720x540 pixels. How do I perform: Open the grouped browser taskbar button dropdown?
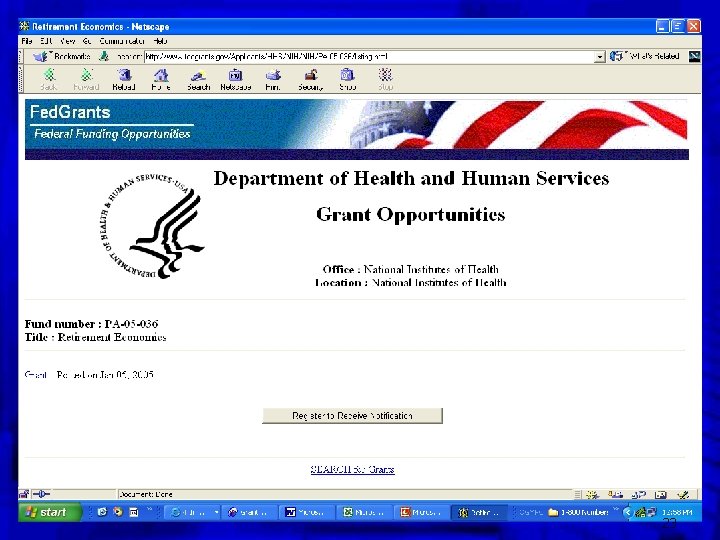coord(217,512)
